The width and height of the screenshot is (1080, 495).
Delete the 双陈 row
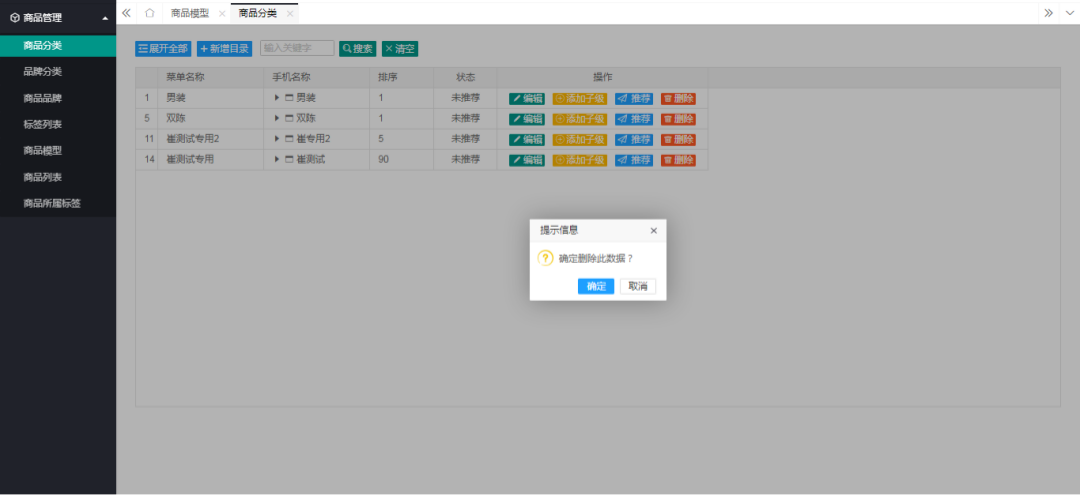point(678,119)
